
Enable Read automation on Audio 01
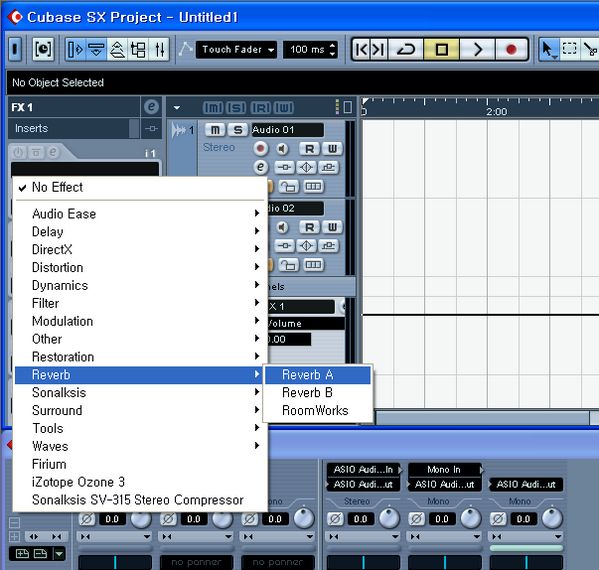click(309, 149)
